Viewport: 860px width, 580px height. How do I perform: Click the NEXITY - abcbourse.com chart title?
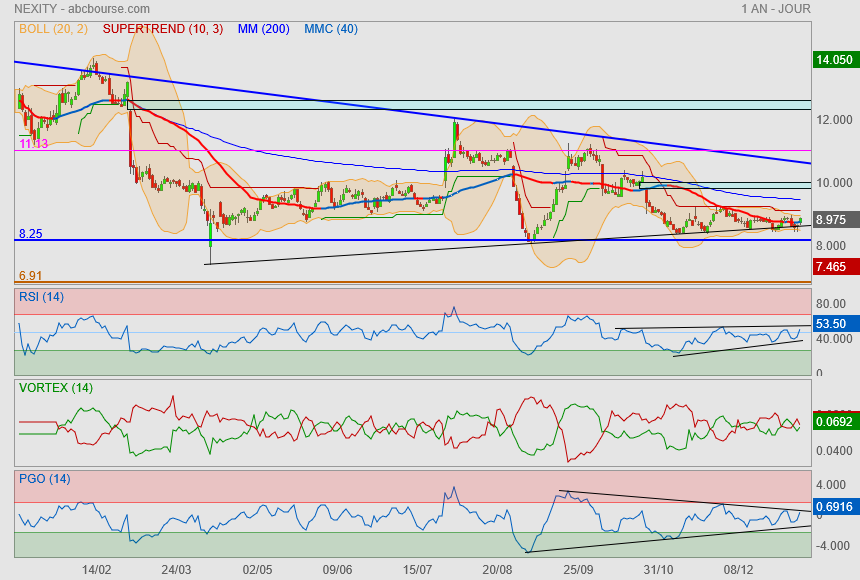coord(75,9)
